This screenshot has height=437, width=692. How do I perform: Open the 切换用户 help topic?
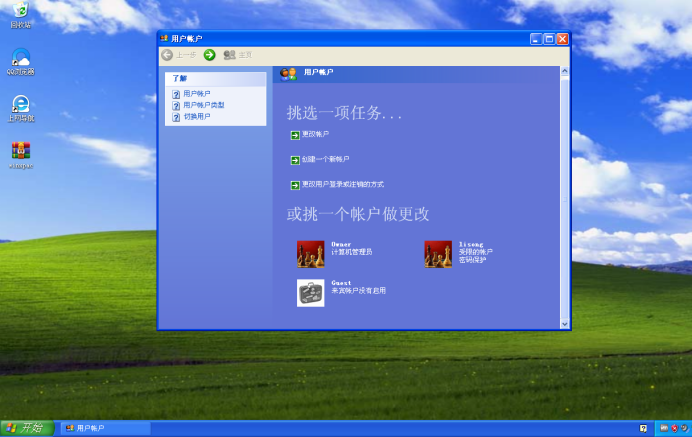tap(197, 117)
